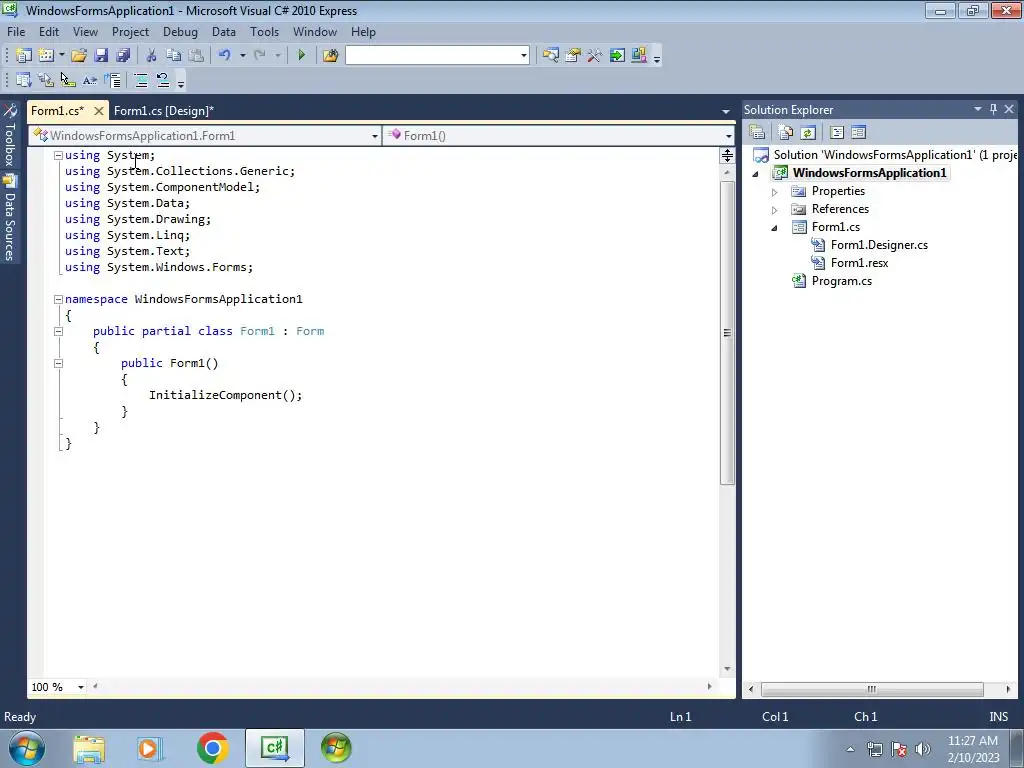The width and height of the screenshot is (1024, 768).
Task: Close the Form1.cs* code tab
Action: (x=99, y=111)
